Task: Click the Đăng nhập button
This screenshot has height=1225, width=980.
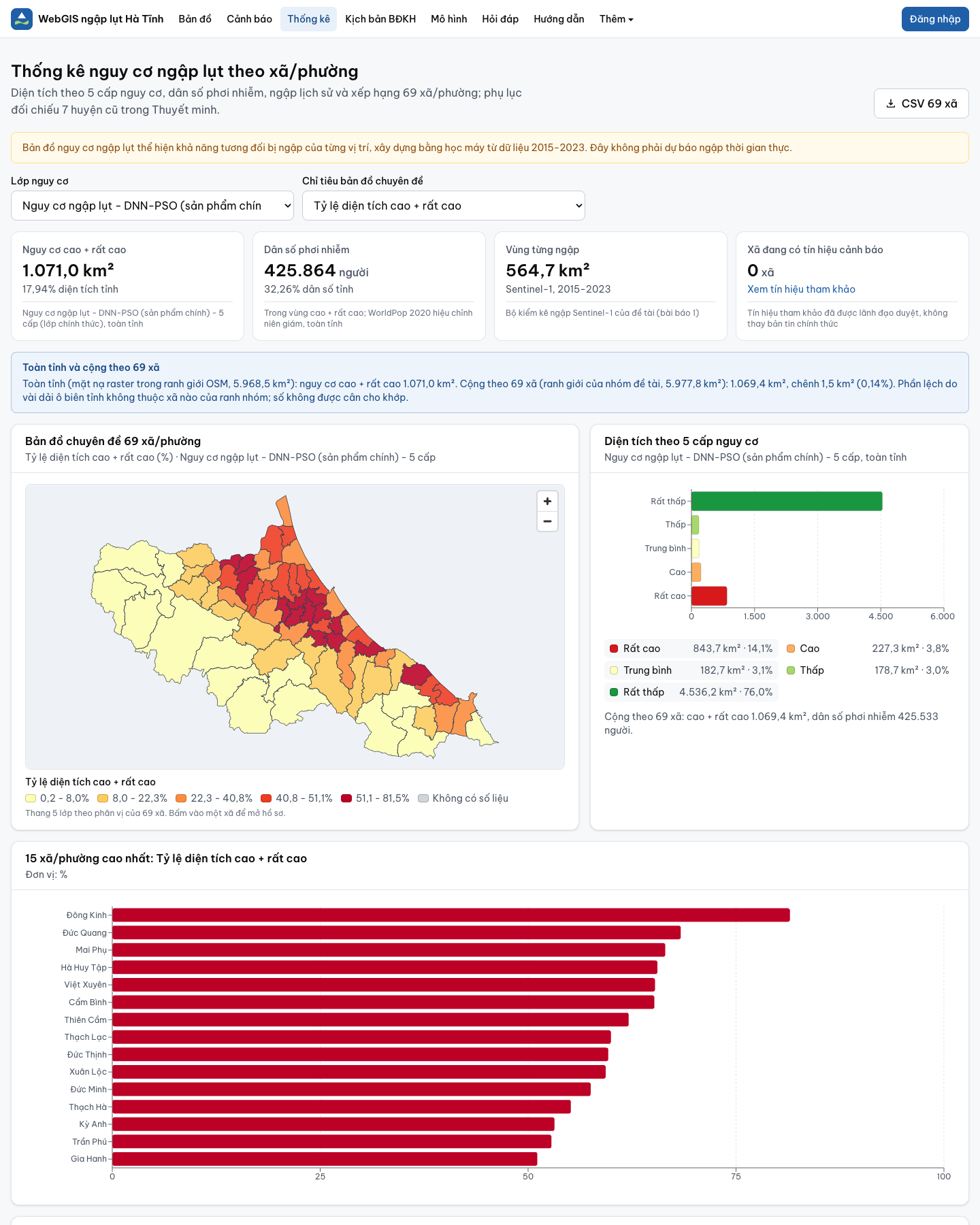Action: pos(935,19)
